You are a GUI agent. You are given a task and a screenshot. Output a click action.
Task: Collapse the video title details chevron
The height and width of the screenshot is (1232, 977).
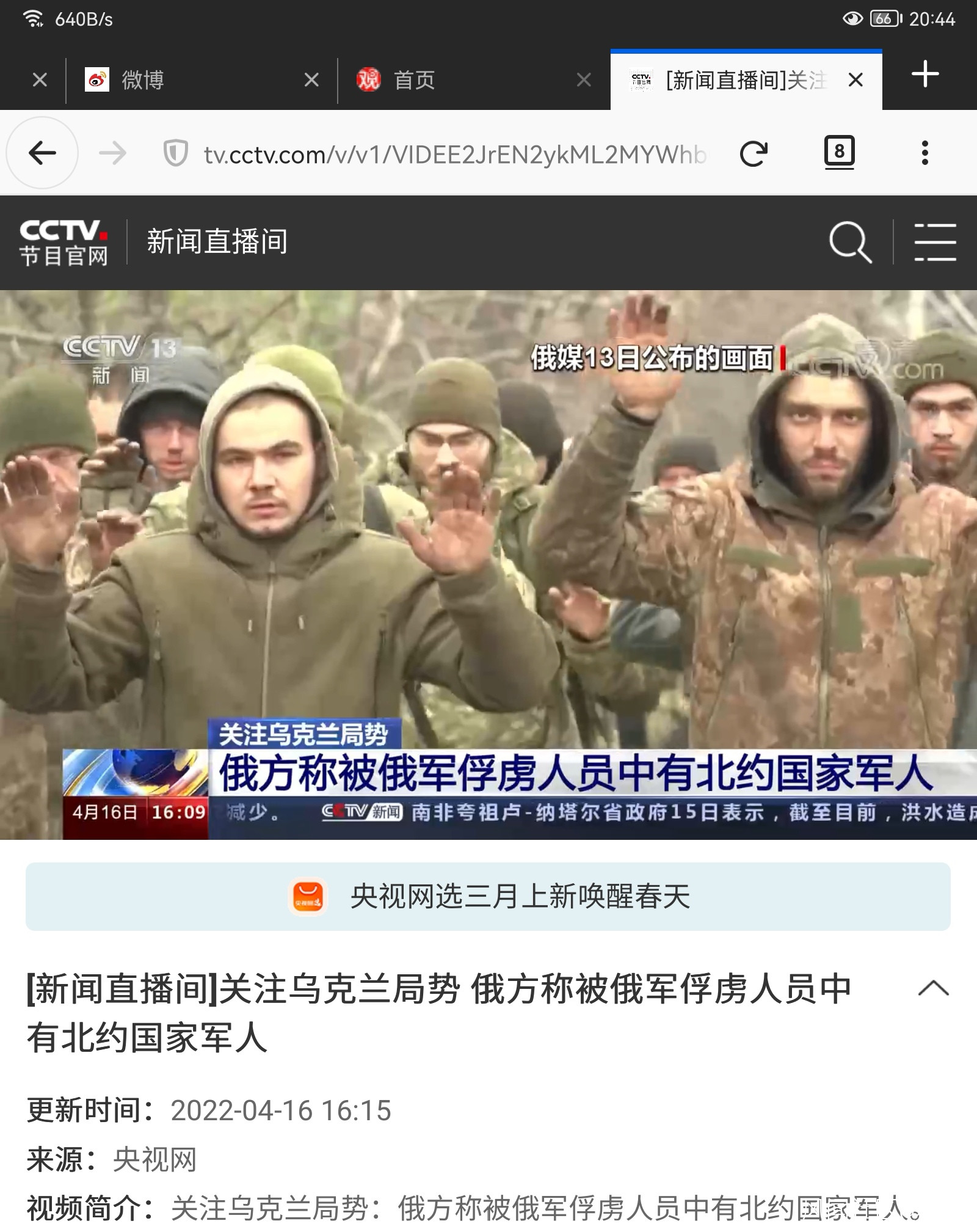click(934, 988)
